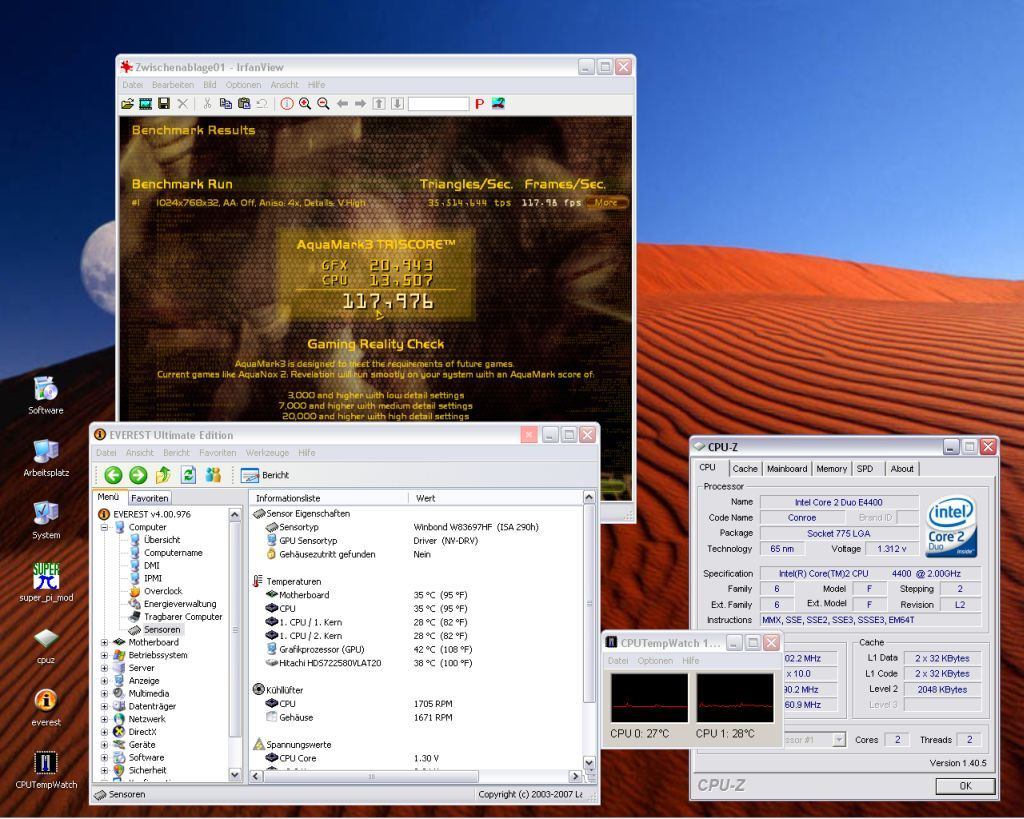
Task: Click the Bericht button in EVEREST toolbar
Action: coord(265,475)
